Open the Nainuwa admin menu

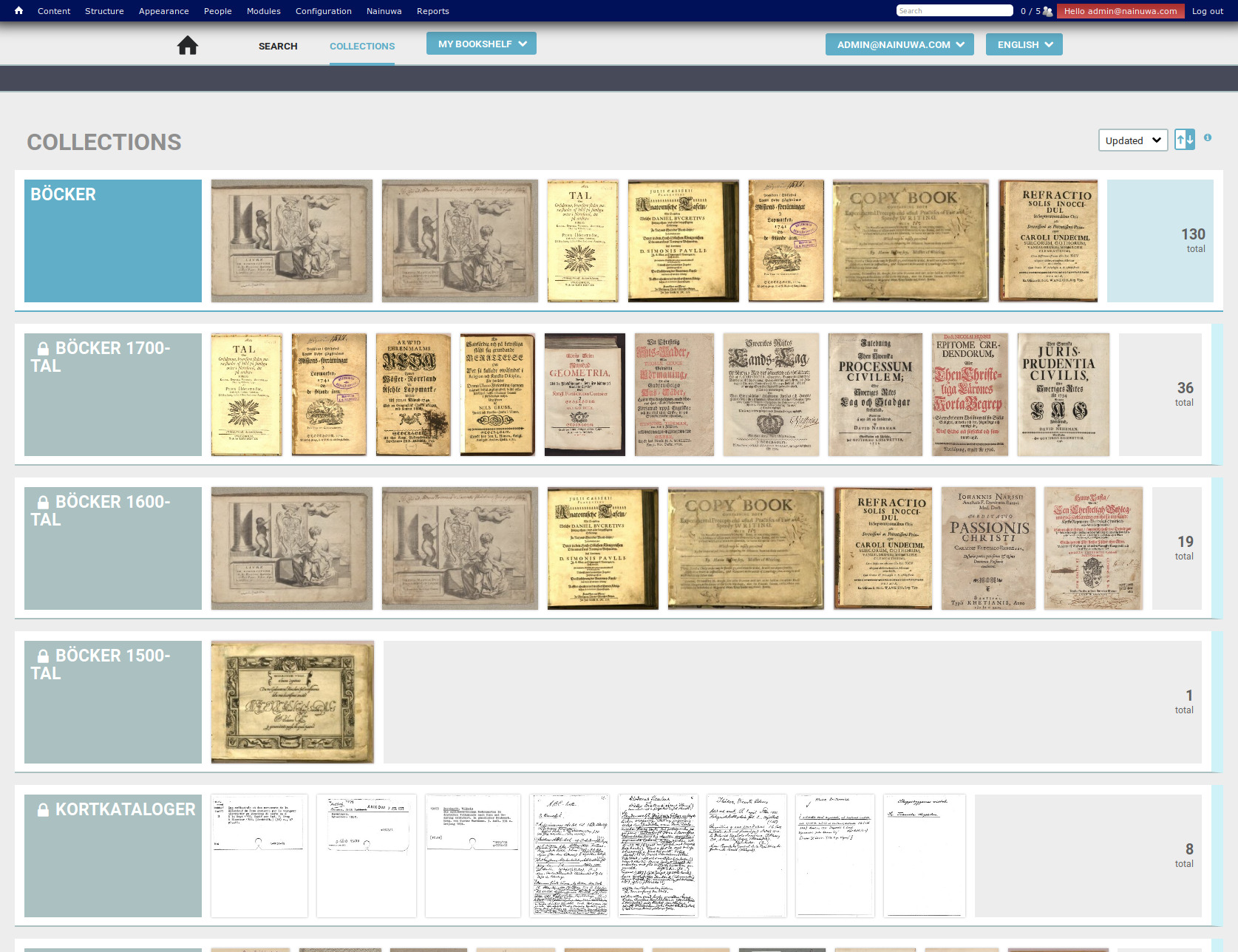tap(384, 11)
